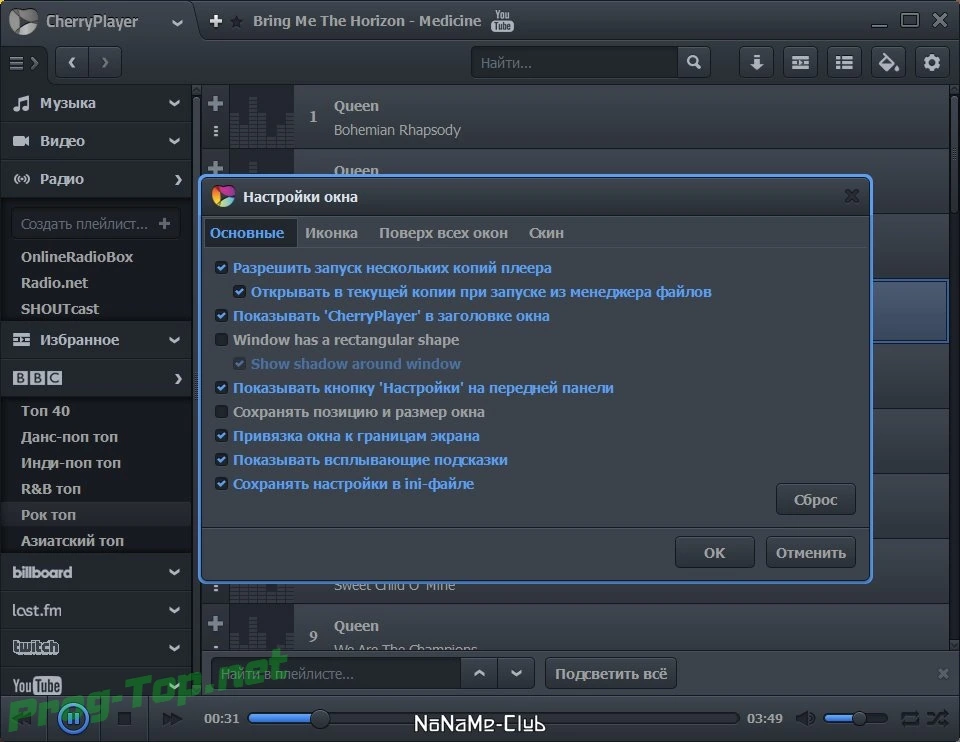Expand the twitch section
The image size is (960, 742).
[174, 648]
